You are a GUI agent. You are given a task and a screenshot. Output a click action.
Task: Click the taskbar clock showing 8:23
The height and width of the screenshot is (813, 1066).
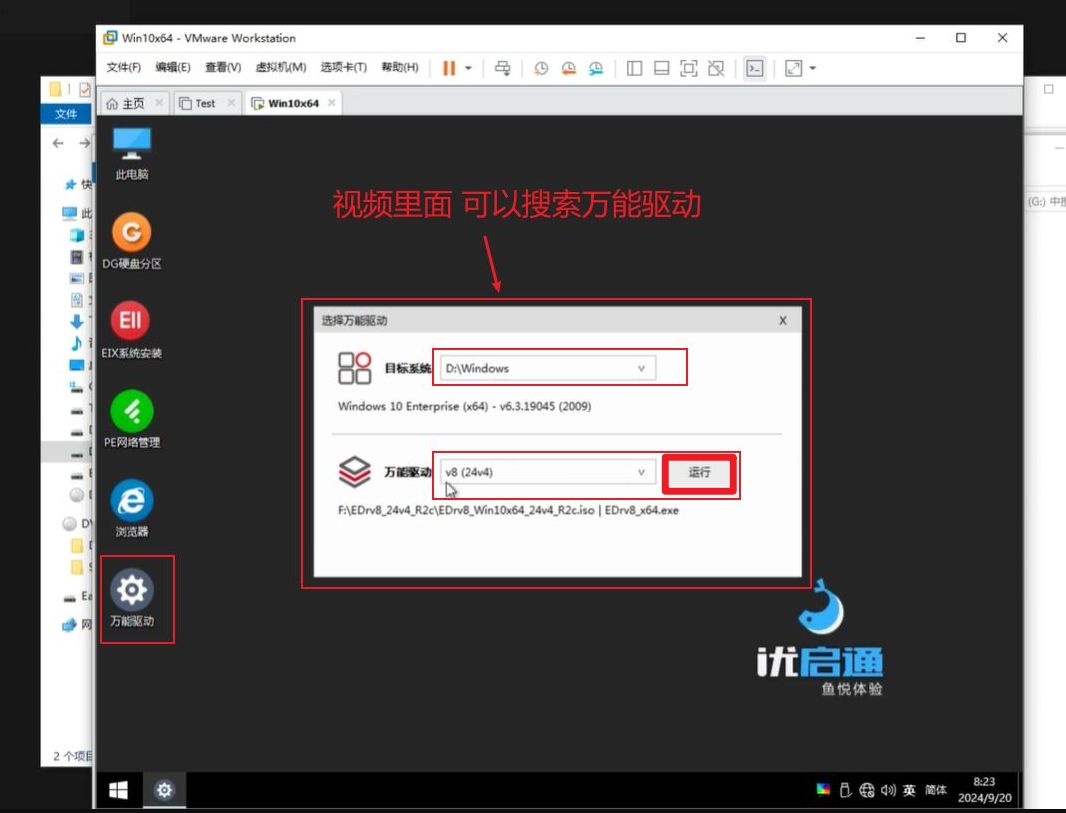tap(983, 790)
